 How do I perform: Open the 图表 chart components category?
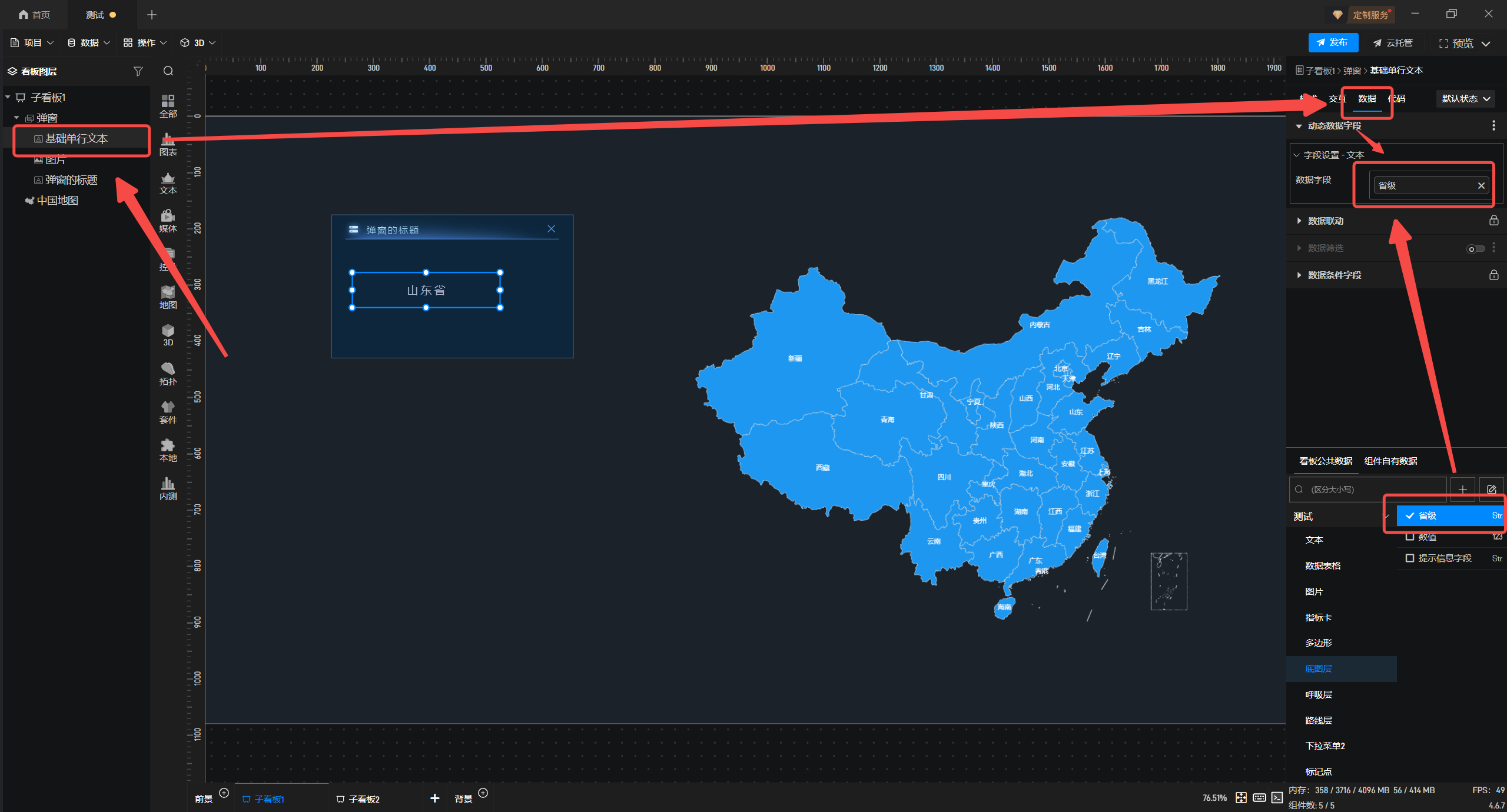pos(168,144)
